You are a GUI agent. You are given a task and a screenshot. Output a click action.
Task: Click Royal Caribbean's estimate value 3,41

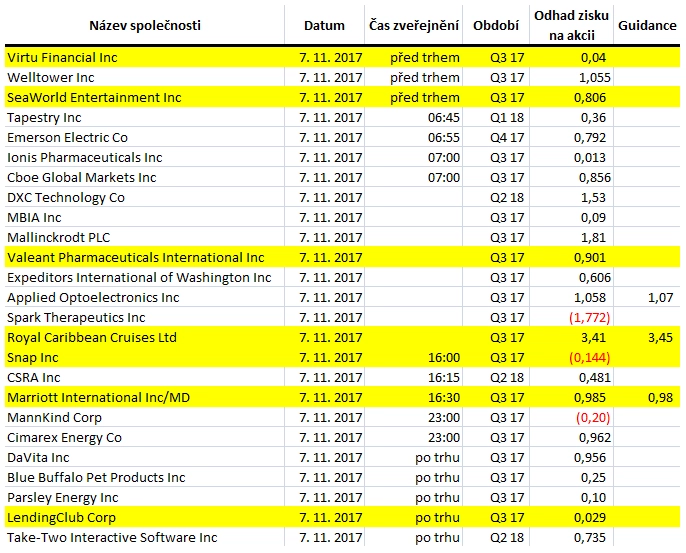593,338
